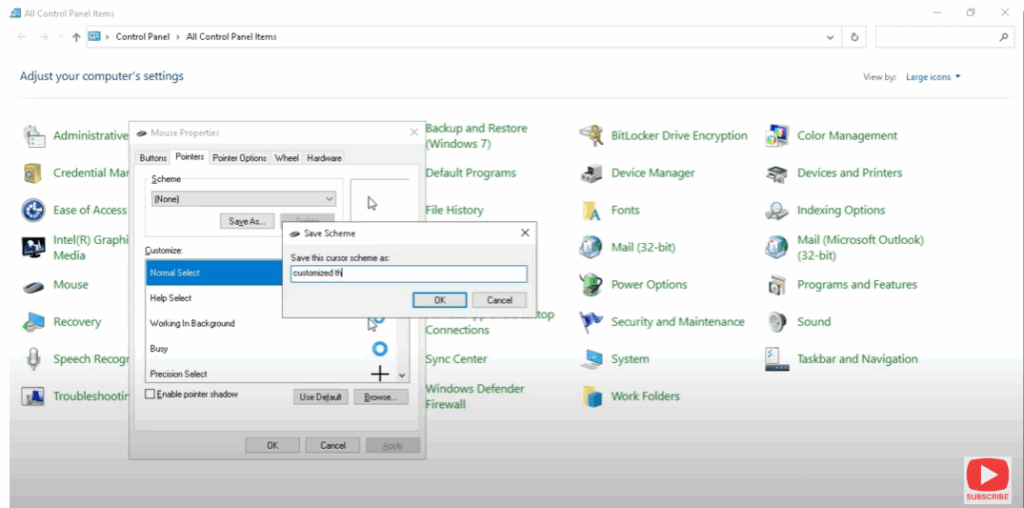Click the search magnifier icon
Viewport: 1024px width, 508px height.
click(1004, 37)
